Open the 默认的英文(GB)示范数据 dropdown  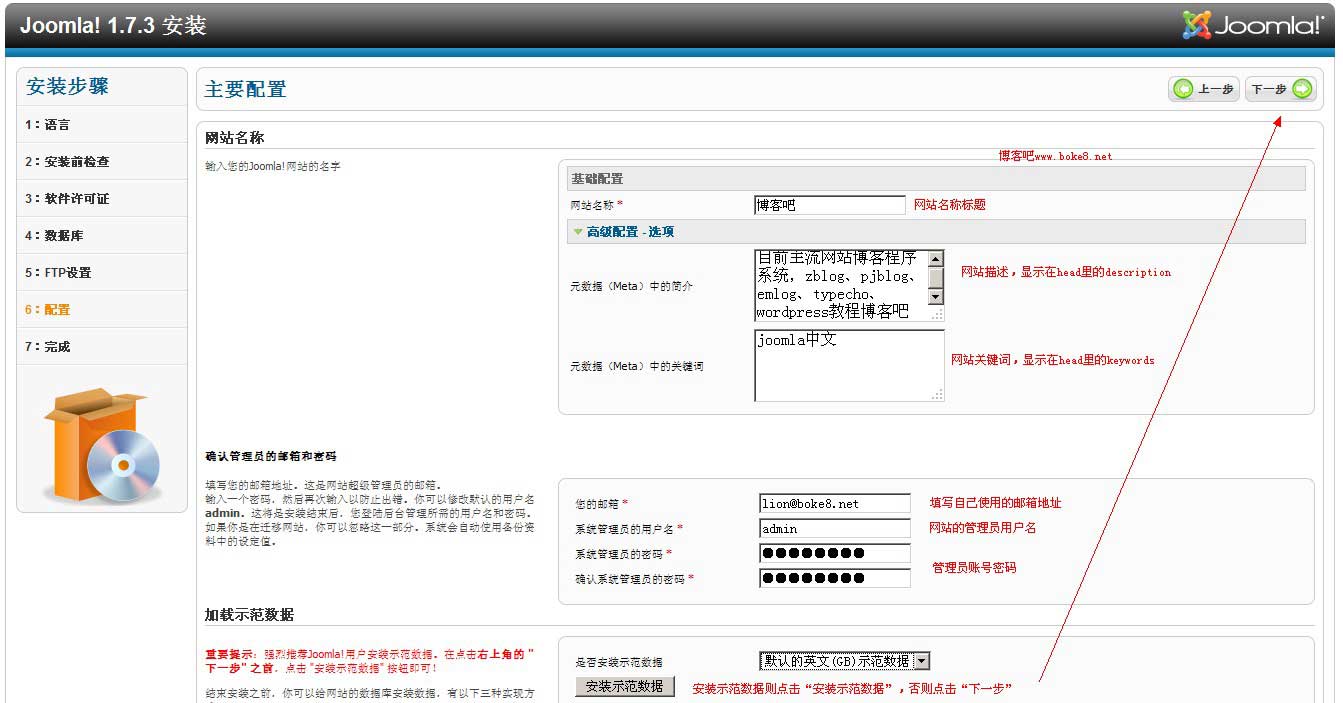click(845, 661)
